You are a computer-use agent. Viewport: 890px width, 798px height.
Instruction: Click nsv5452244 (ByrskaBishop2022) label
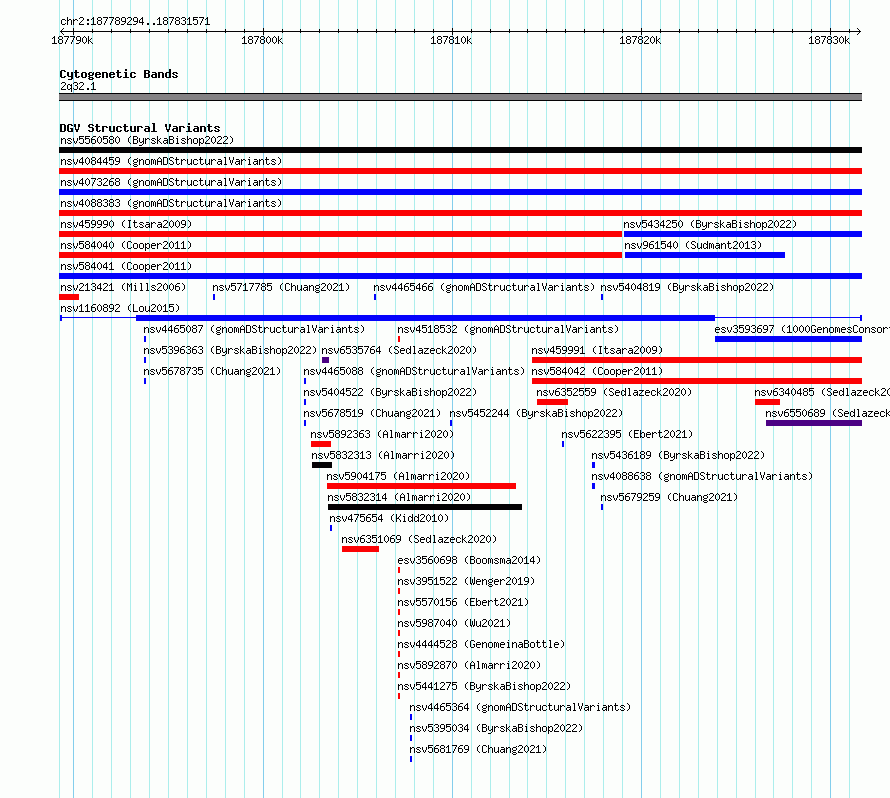[536, 413]
